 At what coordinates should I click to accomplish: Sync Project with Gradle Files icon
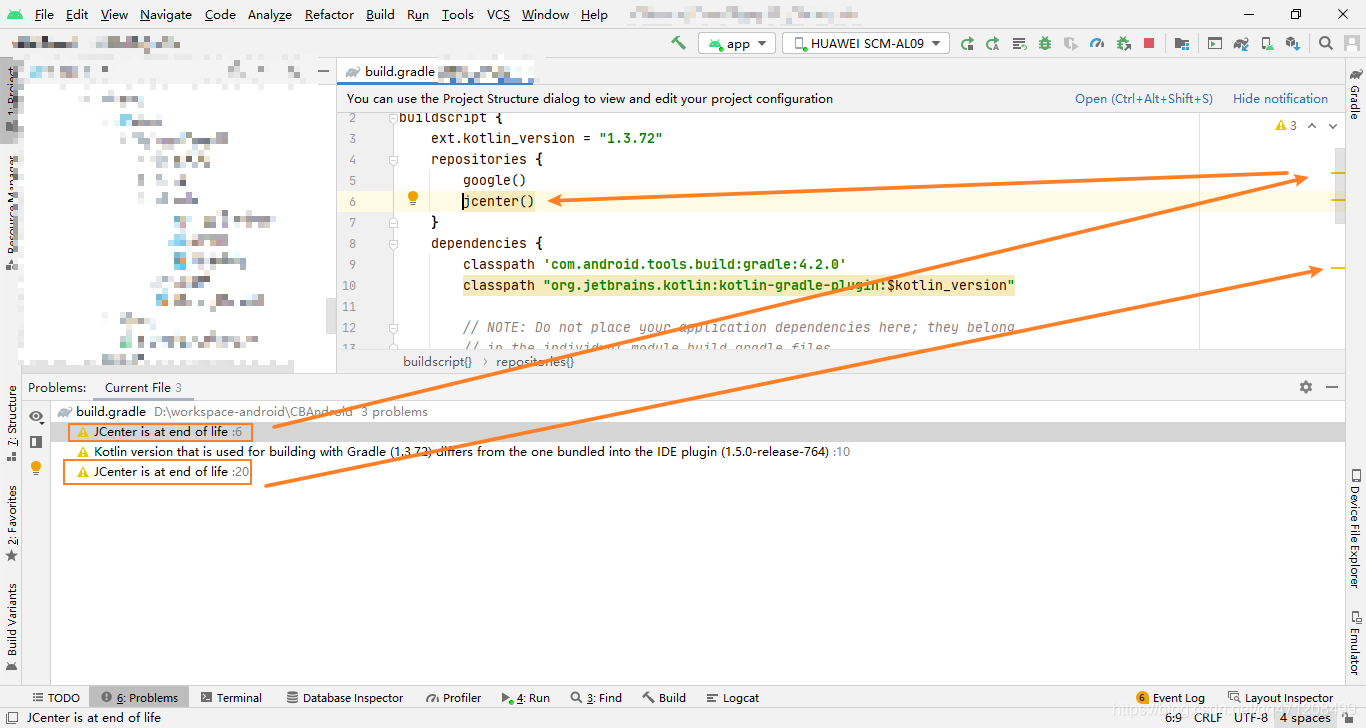point(1241,43)
